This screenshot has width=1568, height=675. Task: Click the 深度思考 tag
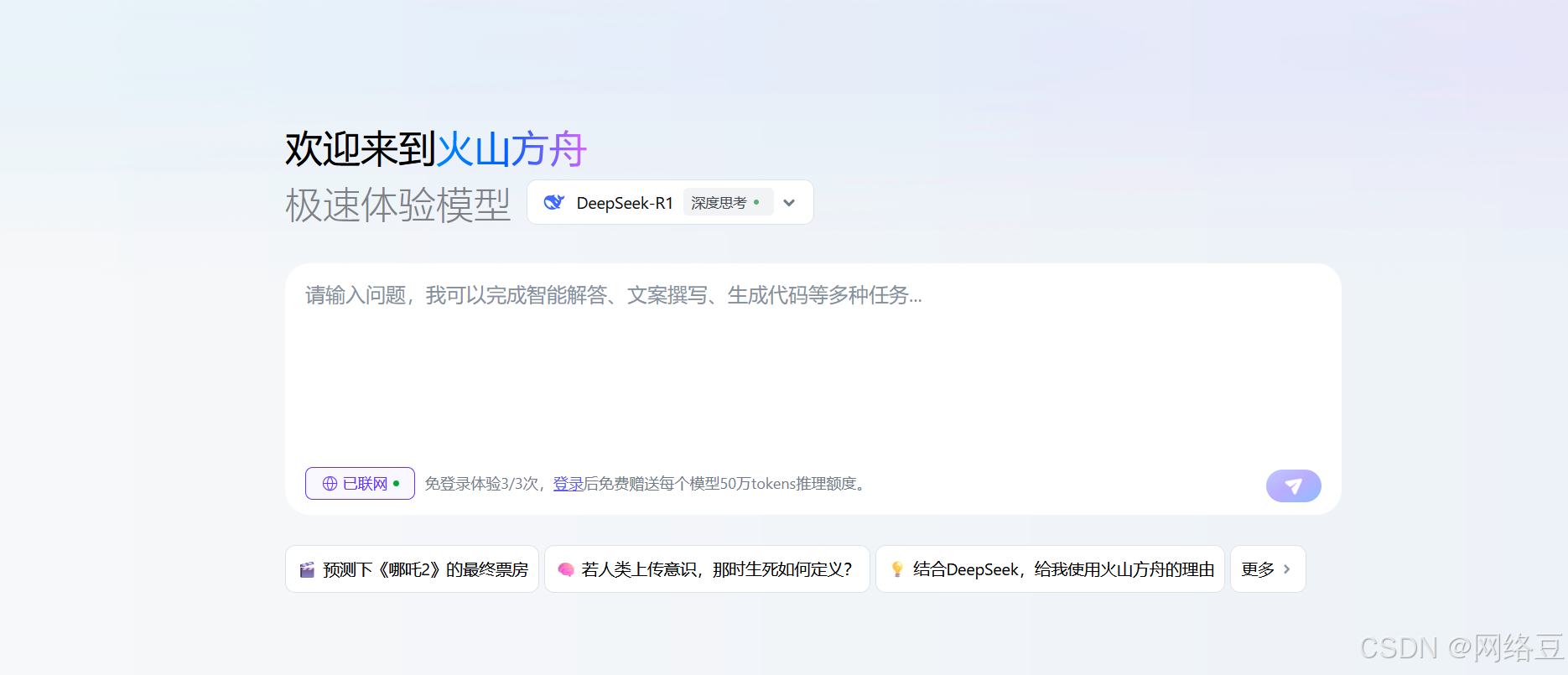click(727, 203)
